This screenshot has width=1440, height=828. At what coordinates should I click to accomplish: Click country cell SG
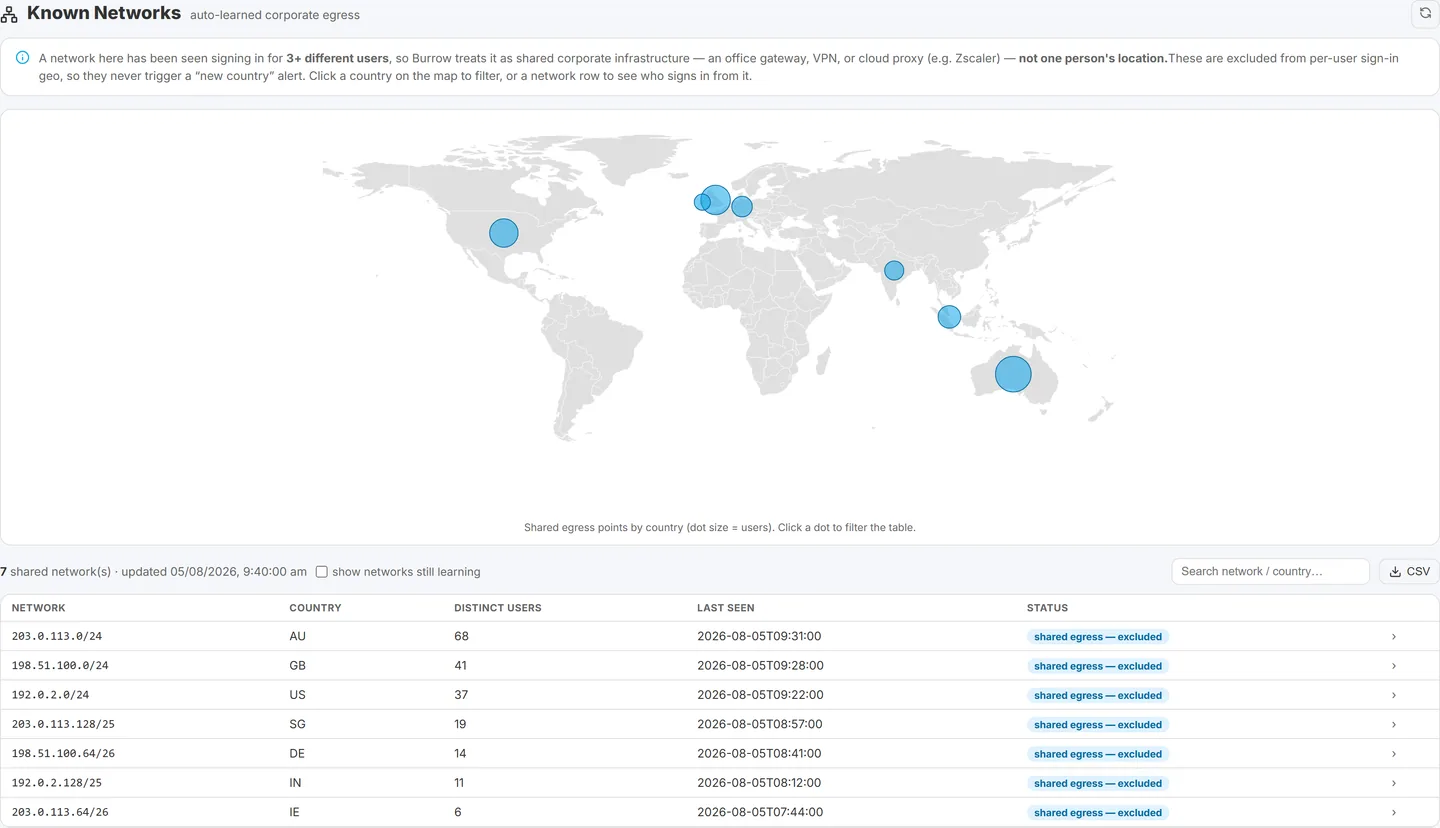point(297,724)
